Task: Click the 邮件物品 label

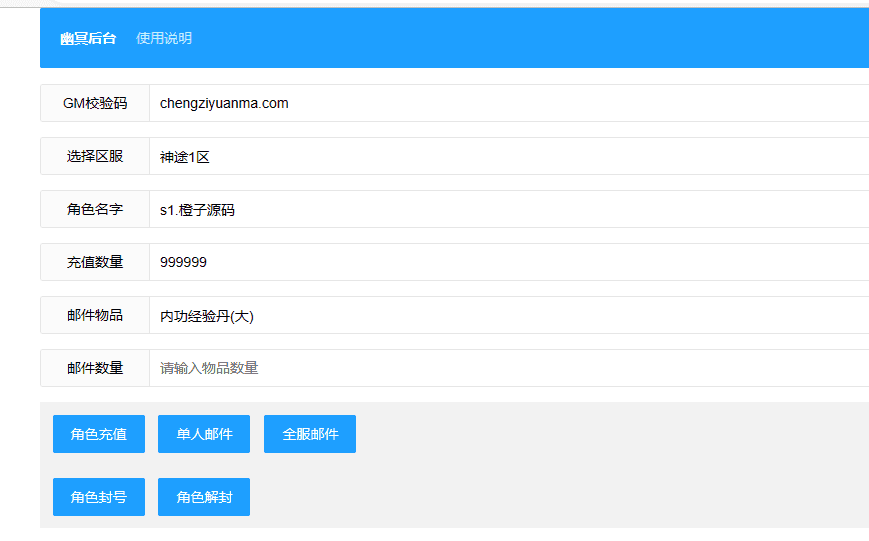Action: point(95,315)
